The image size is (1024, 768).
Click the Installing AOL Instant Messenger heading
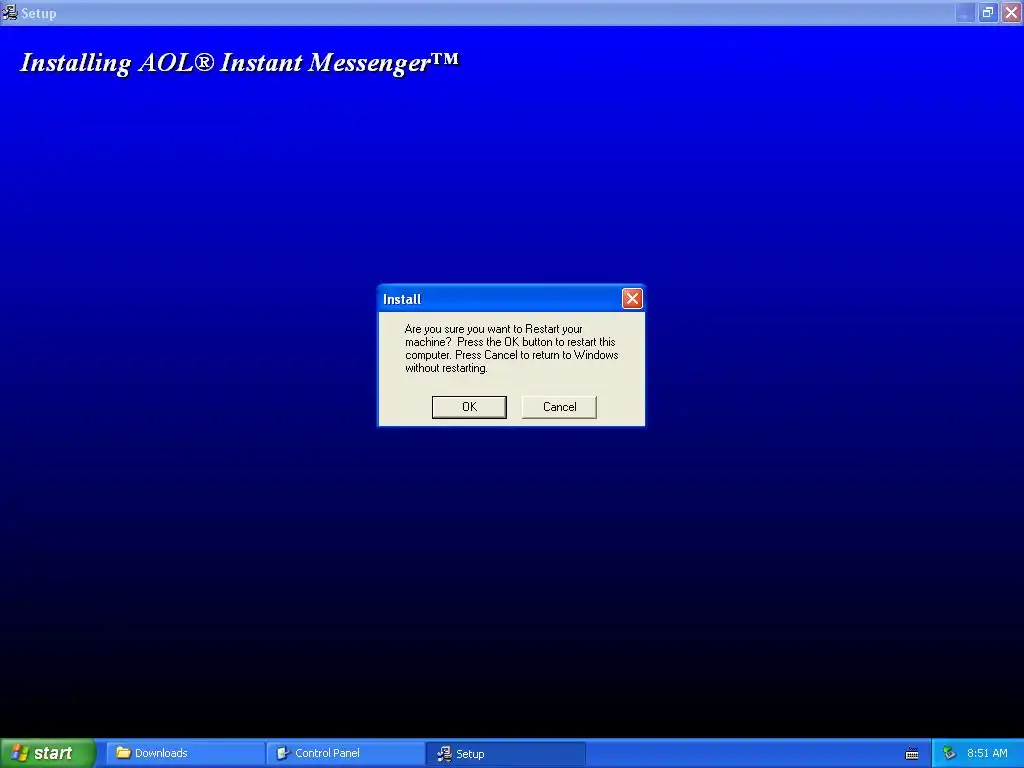point(239,63)
